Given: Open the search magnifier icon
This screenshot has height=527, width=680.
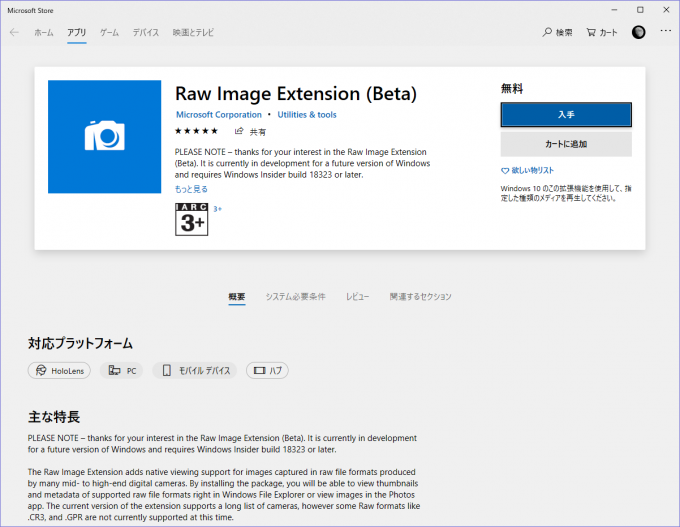Looking at the screenshot, I should tap(547, 32).
